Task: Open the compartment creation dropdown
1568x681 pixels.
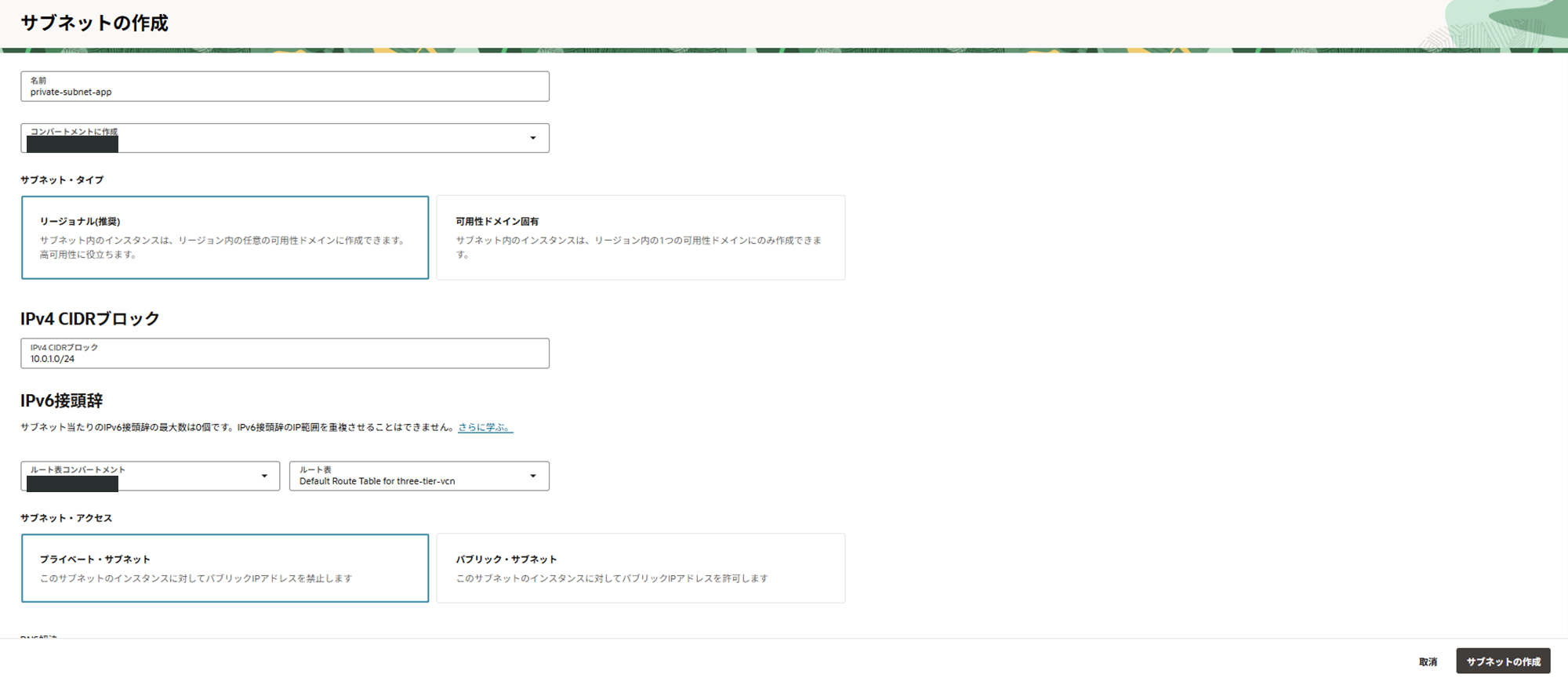Action: point(285,138)
